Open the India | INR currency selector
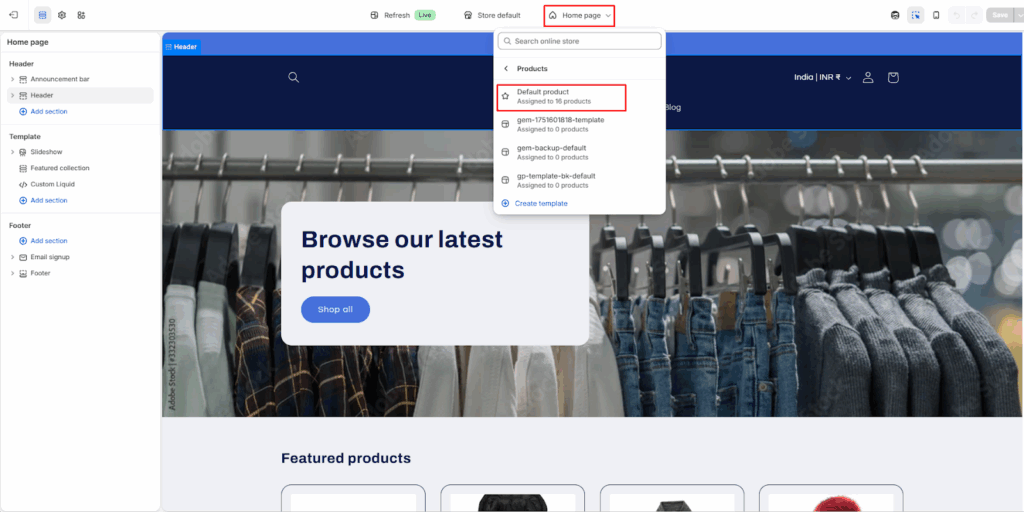Screen dimensions: 1024x512 [822, 77]
